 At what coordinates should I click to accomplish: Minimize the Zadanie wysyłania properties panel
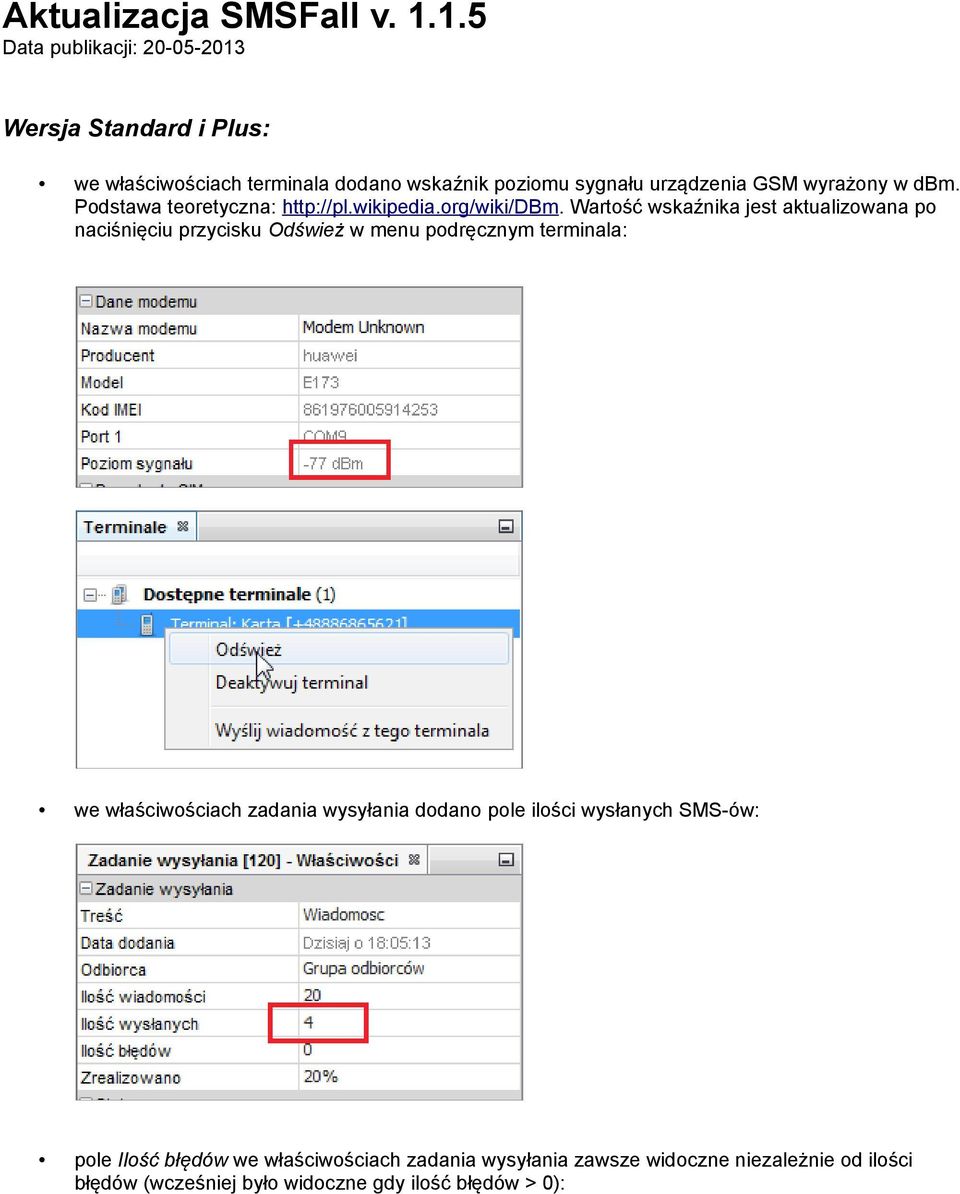(506, 860)
